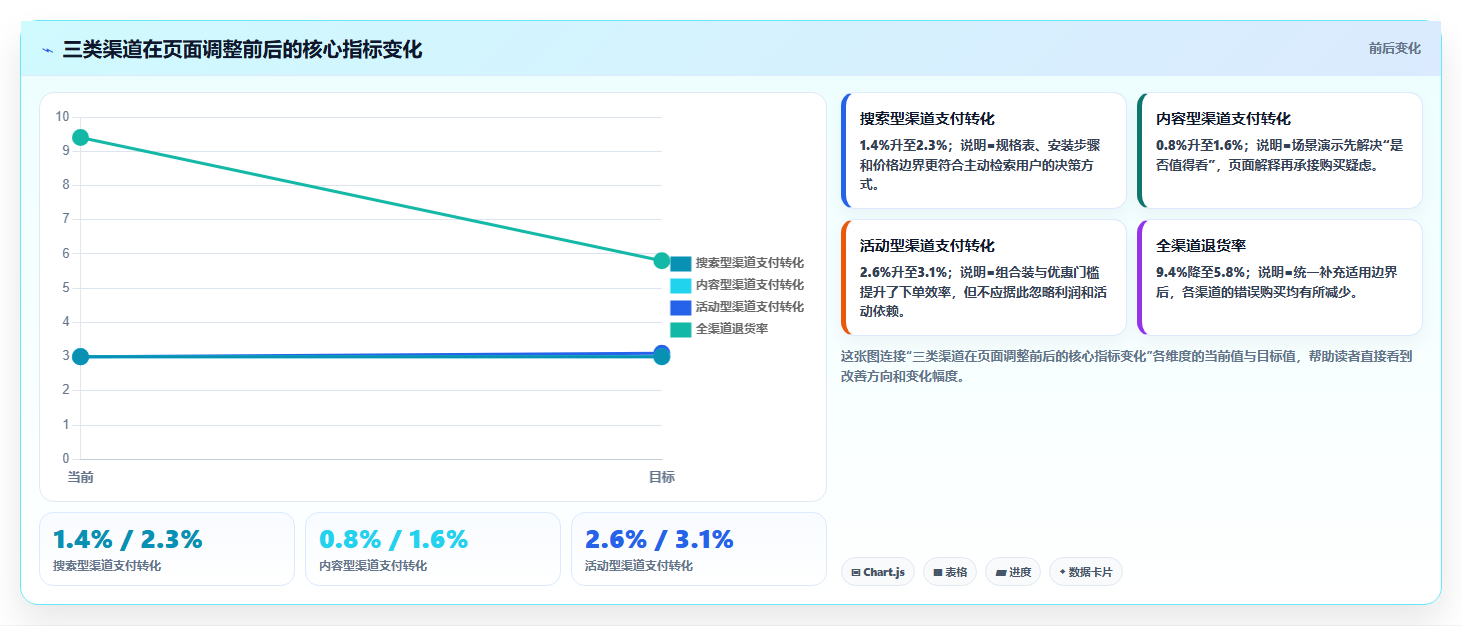The image size is (1462, 626).
Task: Click 活动型渠道支付转化 label under 2.6% stat
Action: point(639,566)
